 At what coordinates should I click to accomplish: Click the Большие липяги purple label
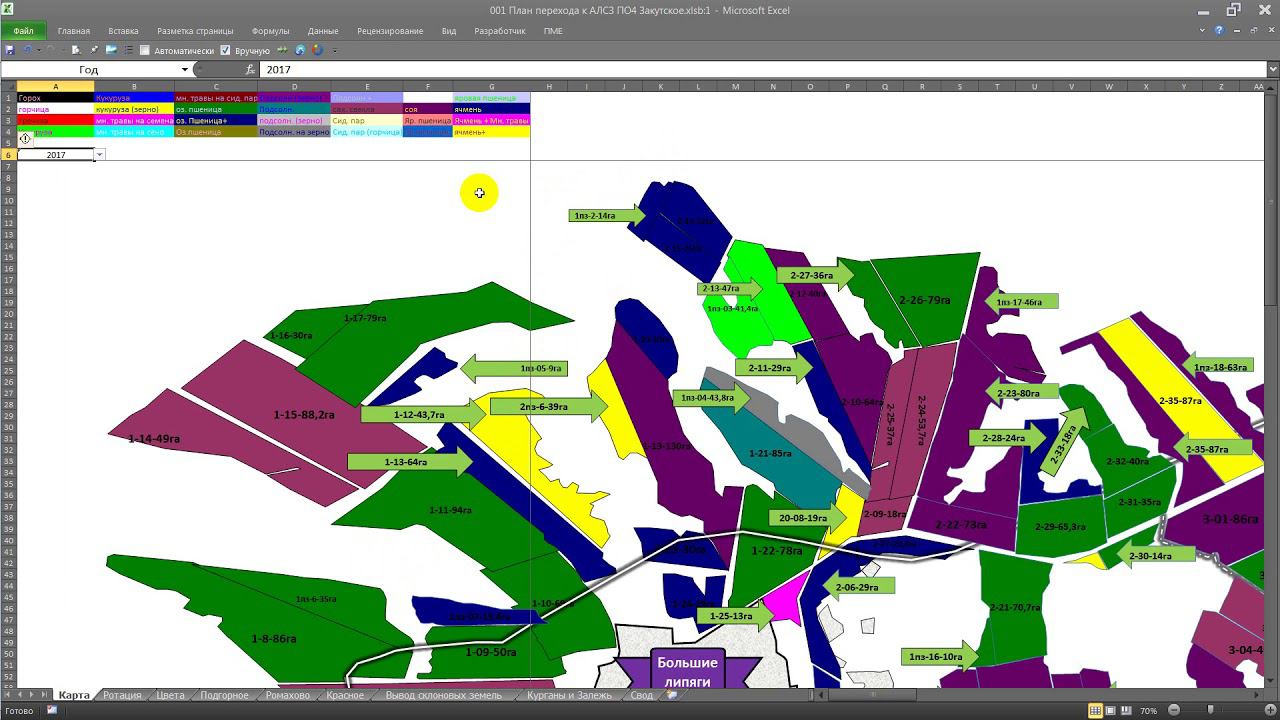(x=686, y=671)
